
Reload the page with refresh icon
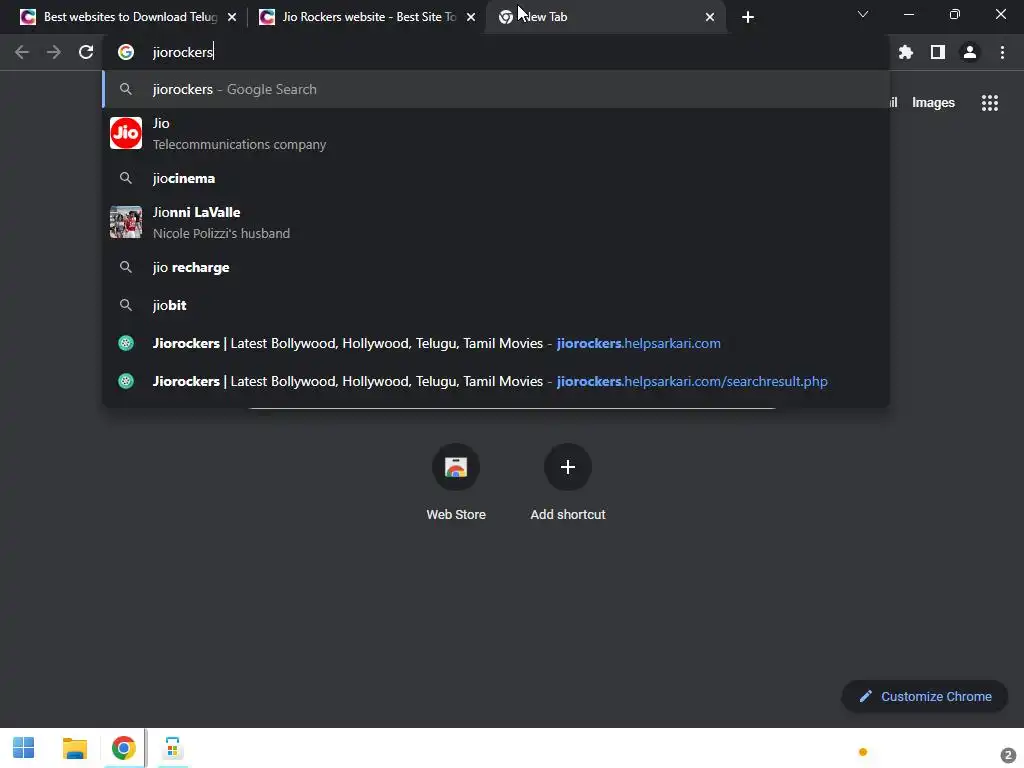coord(86,52)
